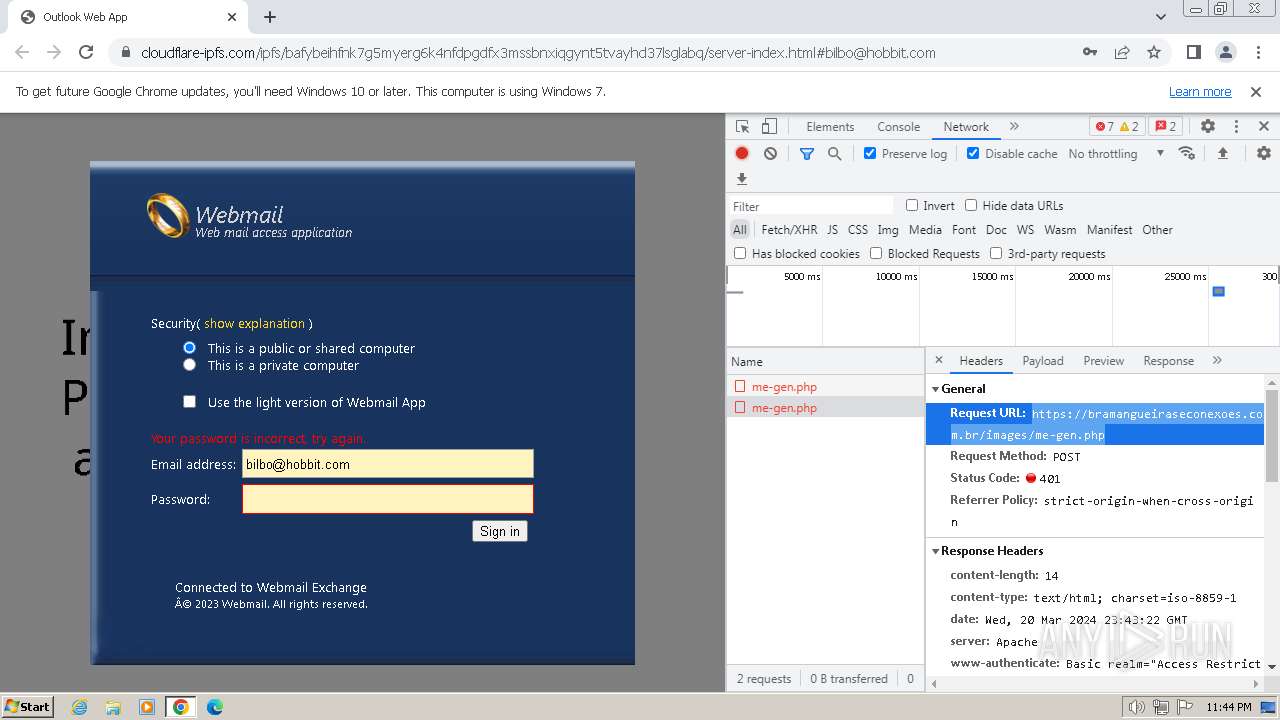Open the No throttling dropdown
The image size is (1280, 720).
(1116, 153)
